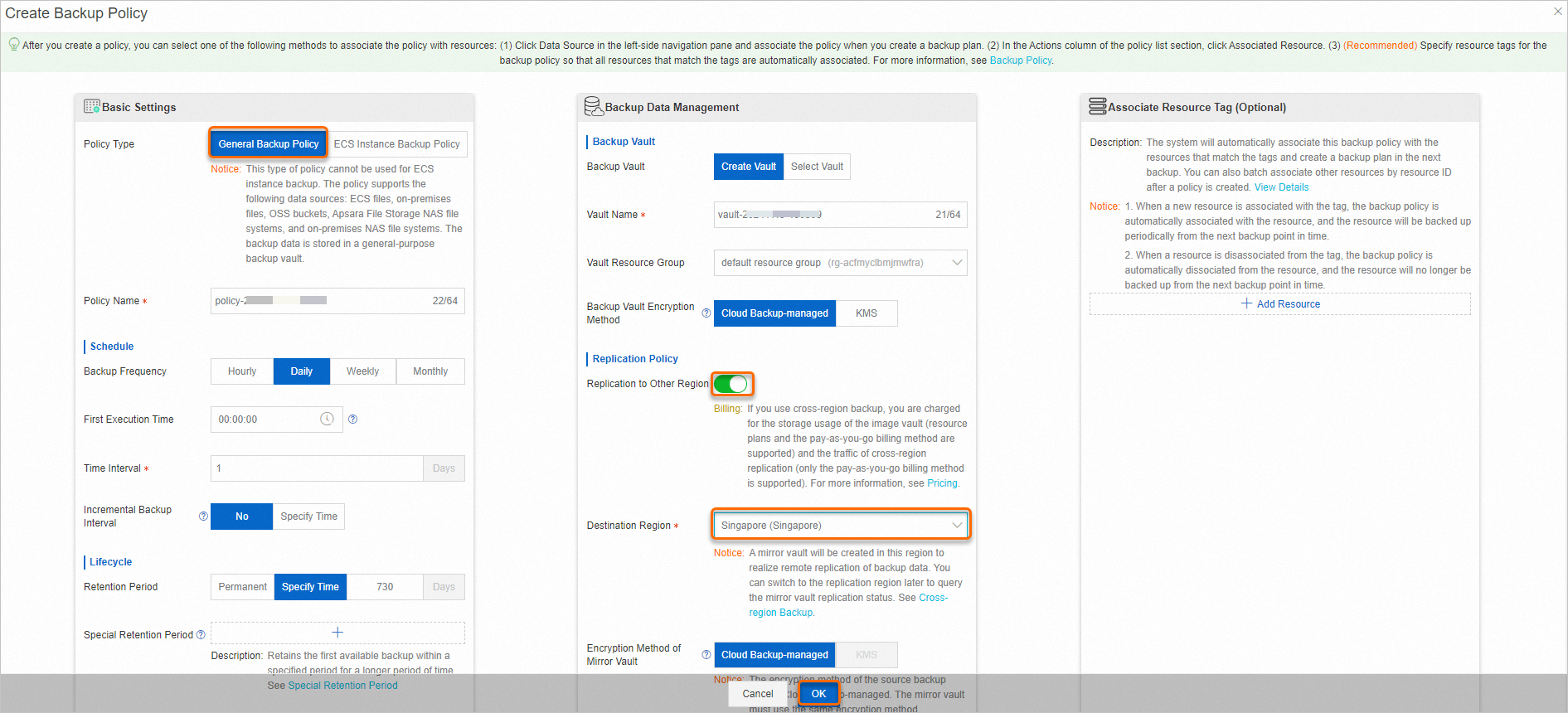Click the Backup Vault section heading

pyautogui.click(x=624, y=142)
